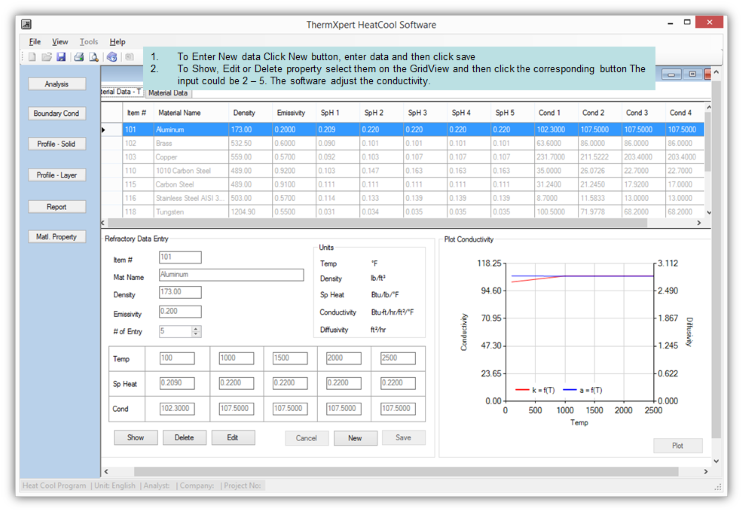The width and height of the screenshot is (743, 512).
Task: Click the grid's vertical scrollbar up arrow
Action: (708, 108)
